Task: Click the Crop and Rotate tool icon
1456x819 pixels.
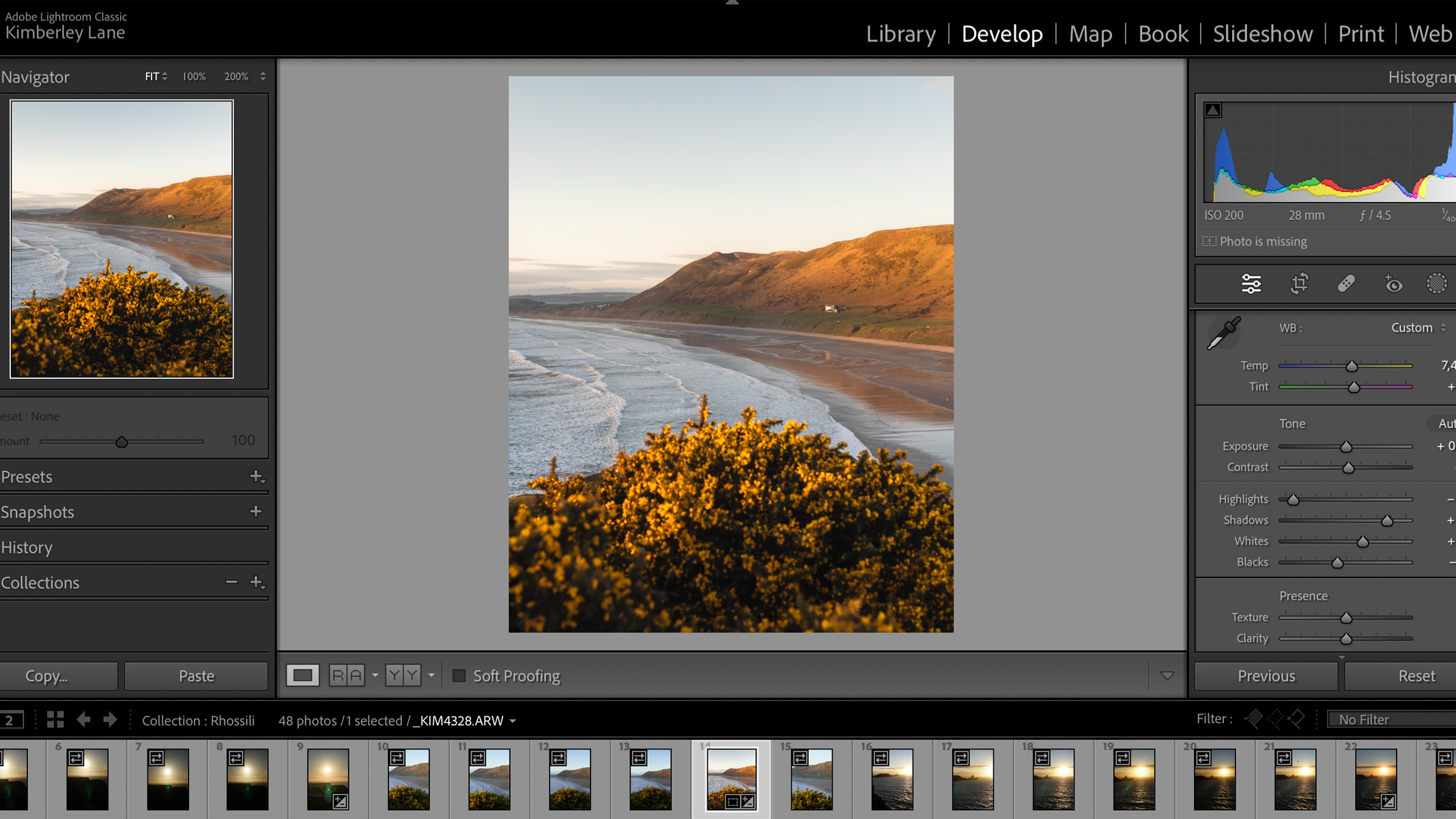Action: [1298, 283]
